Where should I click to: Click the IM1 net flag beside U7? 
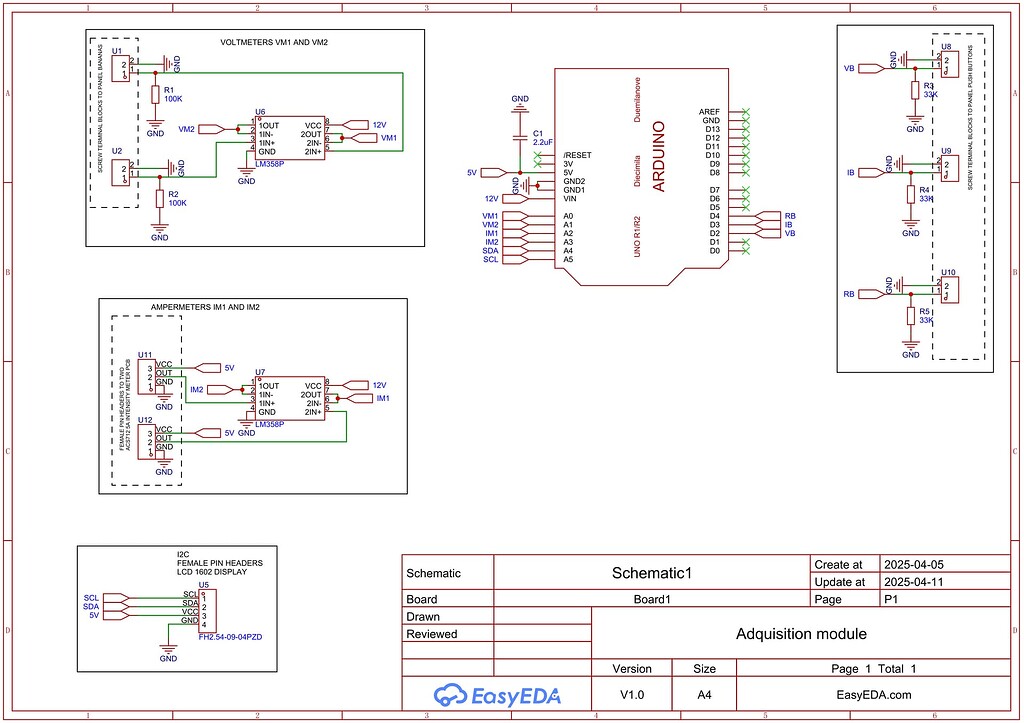click(x=360, y=398)
